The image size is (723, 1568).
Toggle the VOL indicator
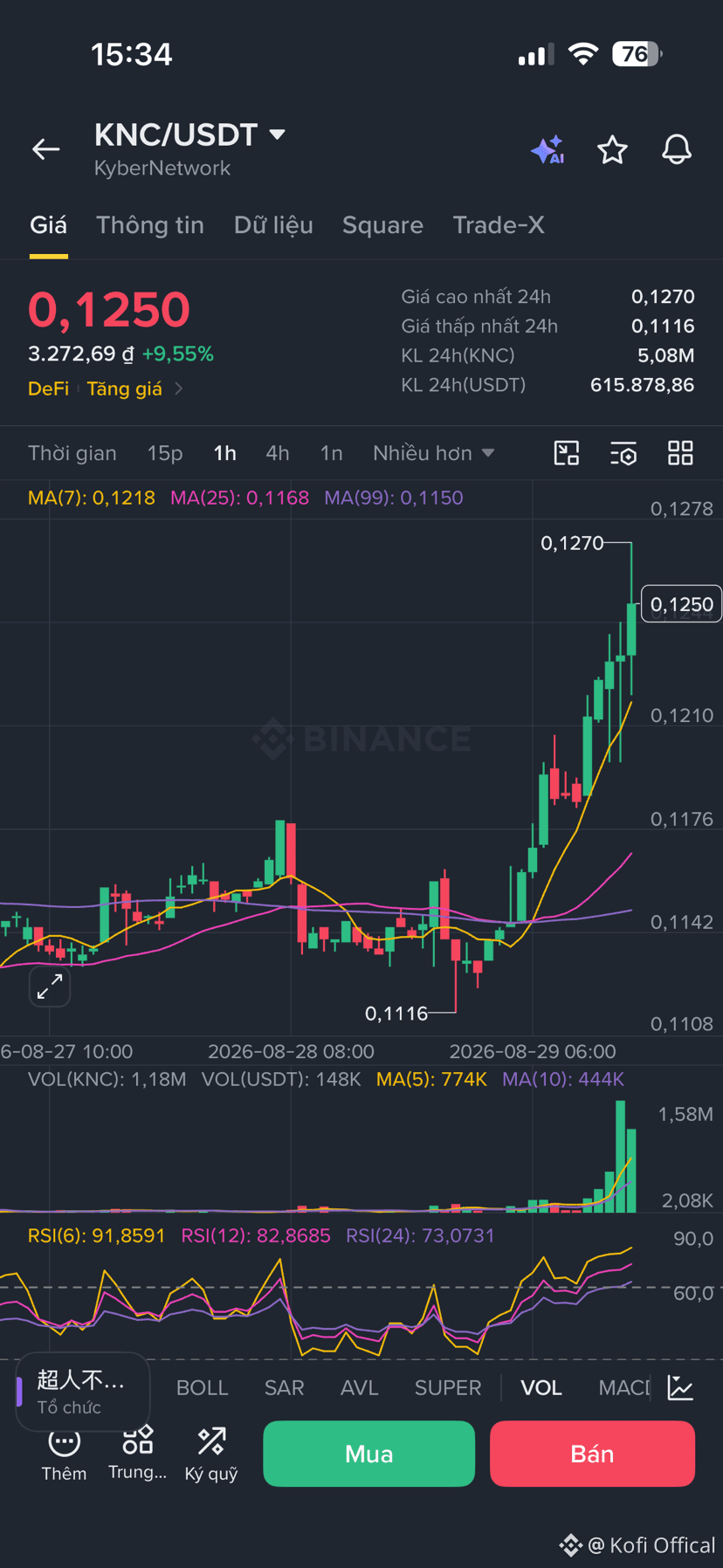pyautogui.click(x=541, y=1387)
